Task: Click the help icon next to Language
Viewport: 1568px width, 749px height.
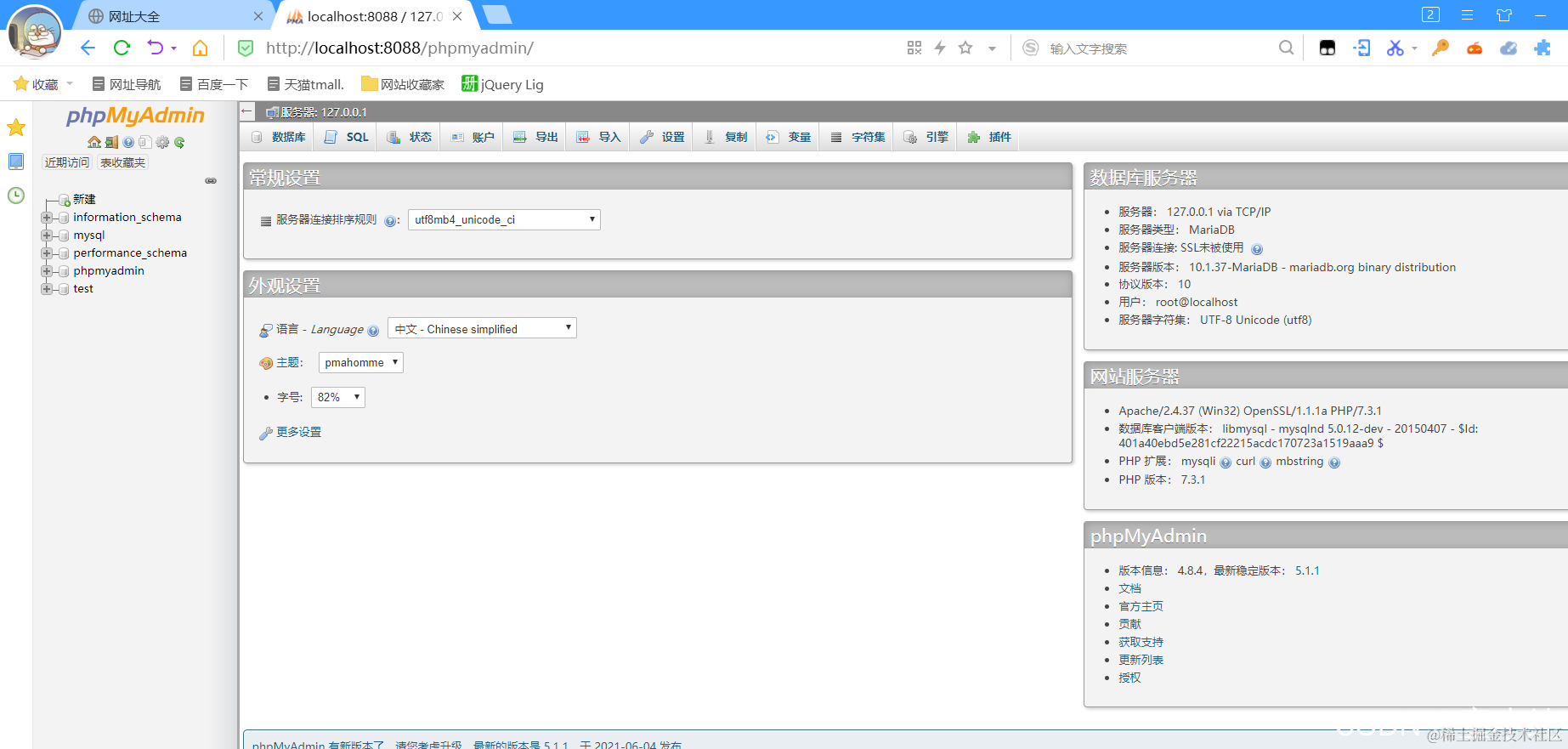Action: point(373,331)
